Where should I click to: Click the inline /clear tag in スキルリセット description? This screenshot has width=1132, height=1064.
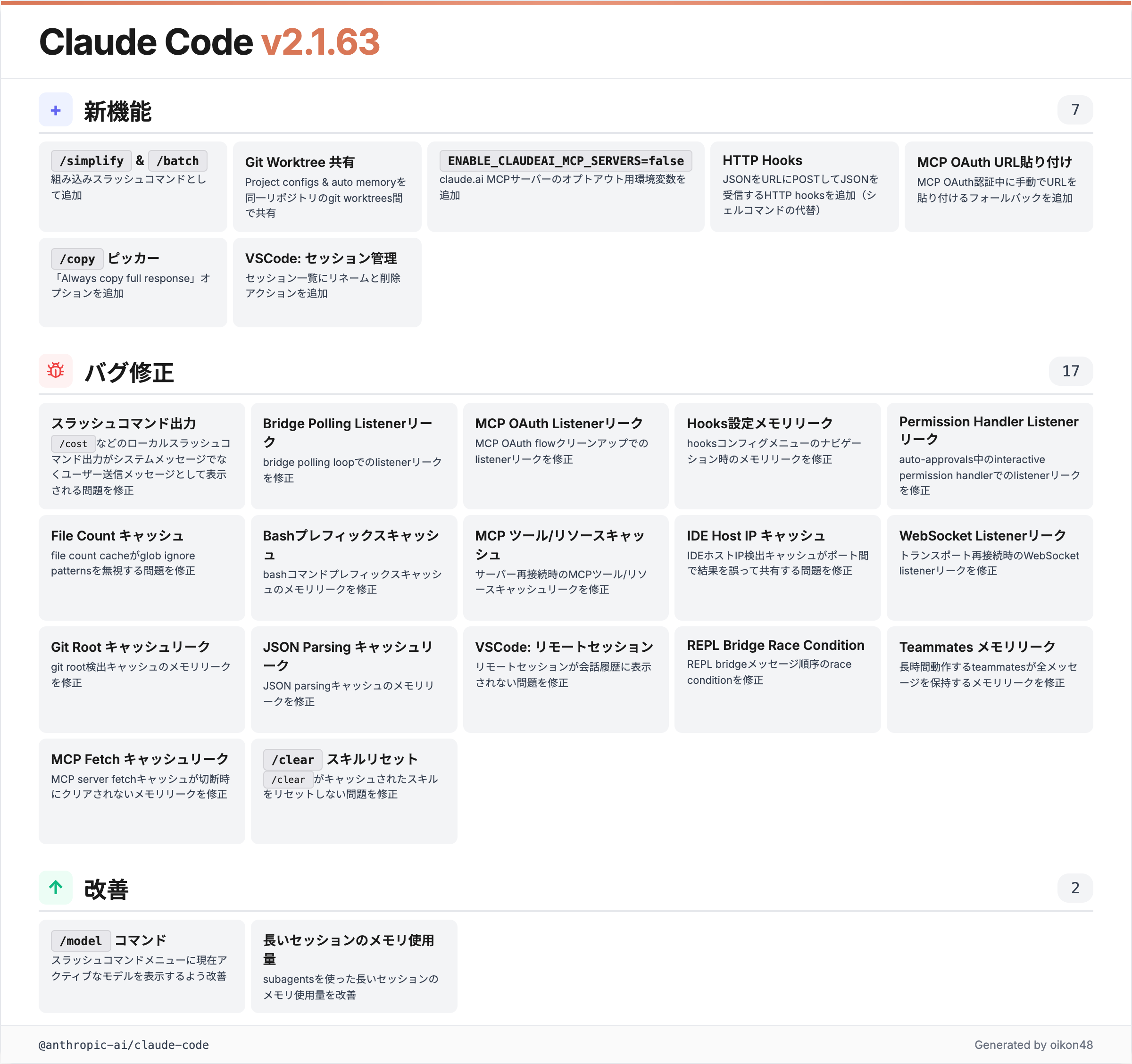point(288,779)
